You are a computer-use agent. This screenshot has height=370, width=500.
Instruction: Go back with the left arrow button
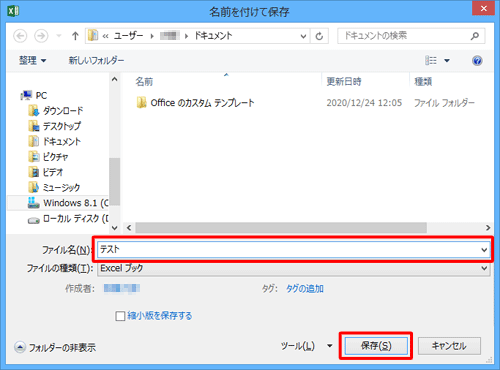point(20,36)
